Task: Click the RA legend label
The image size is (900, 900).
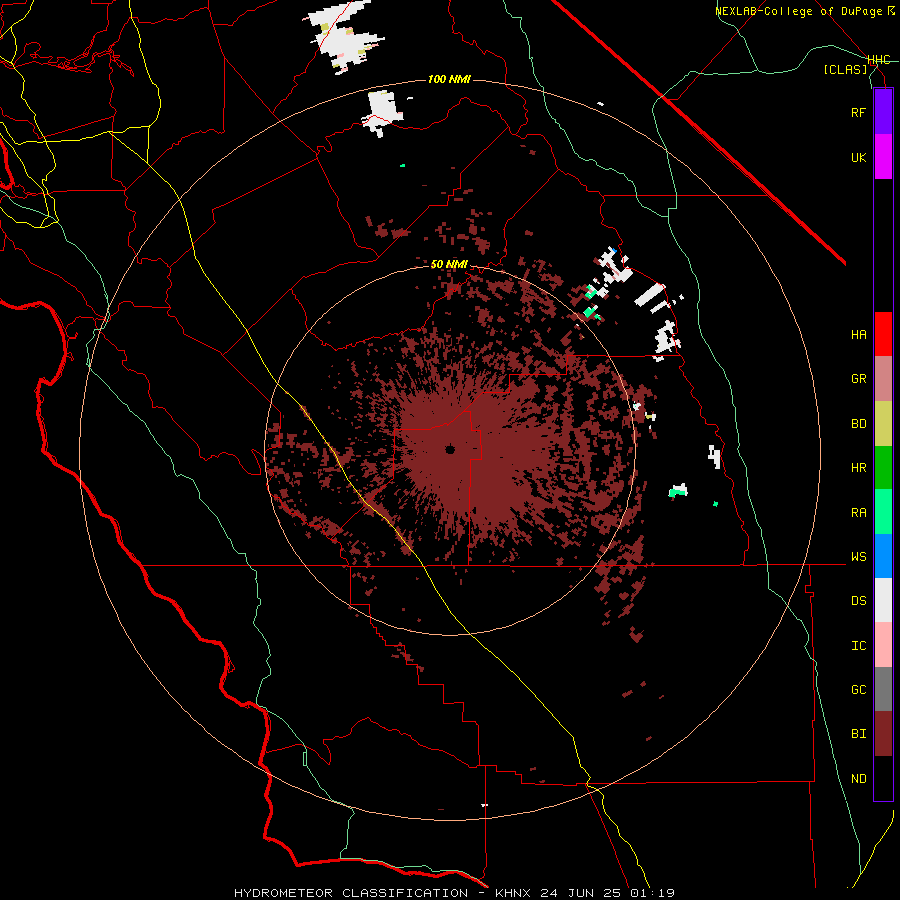Action: [x=858, y=513]
